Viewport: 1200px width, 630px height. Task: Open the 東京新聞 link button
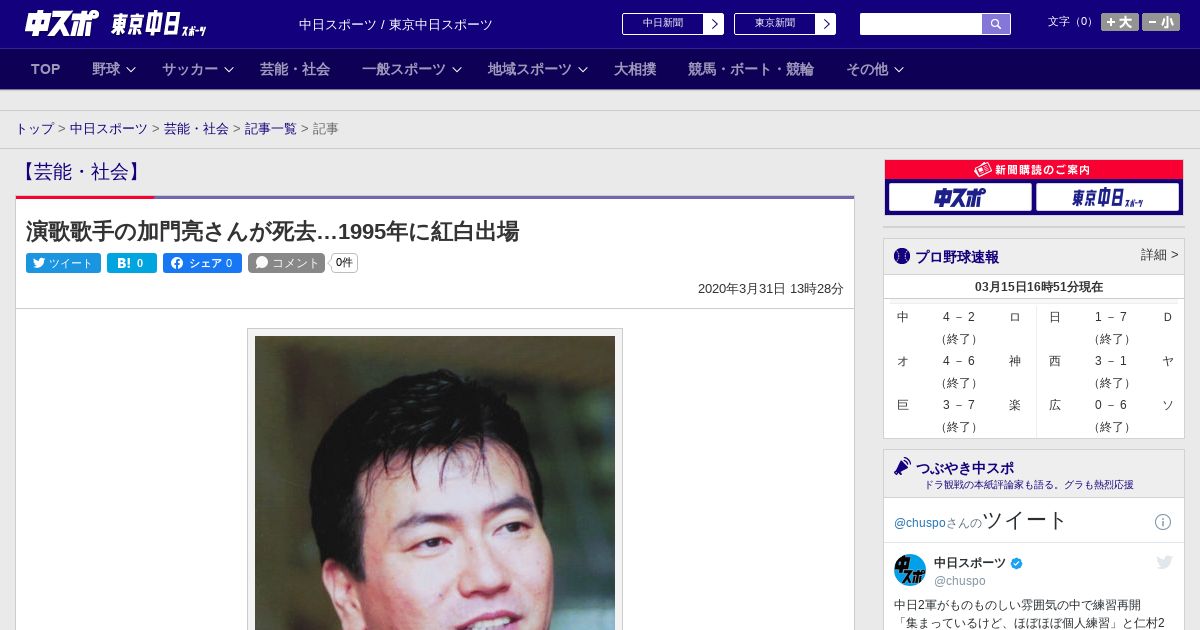click(x=775, y=24)
